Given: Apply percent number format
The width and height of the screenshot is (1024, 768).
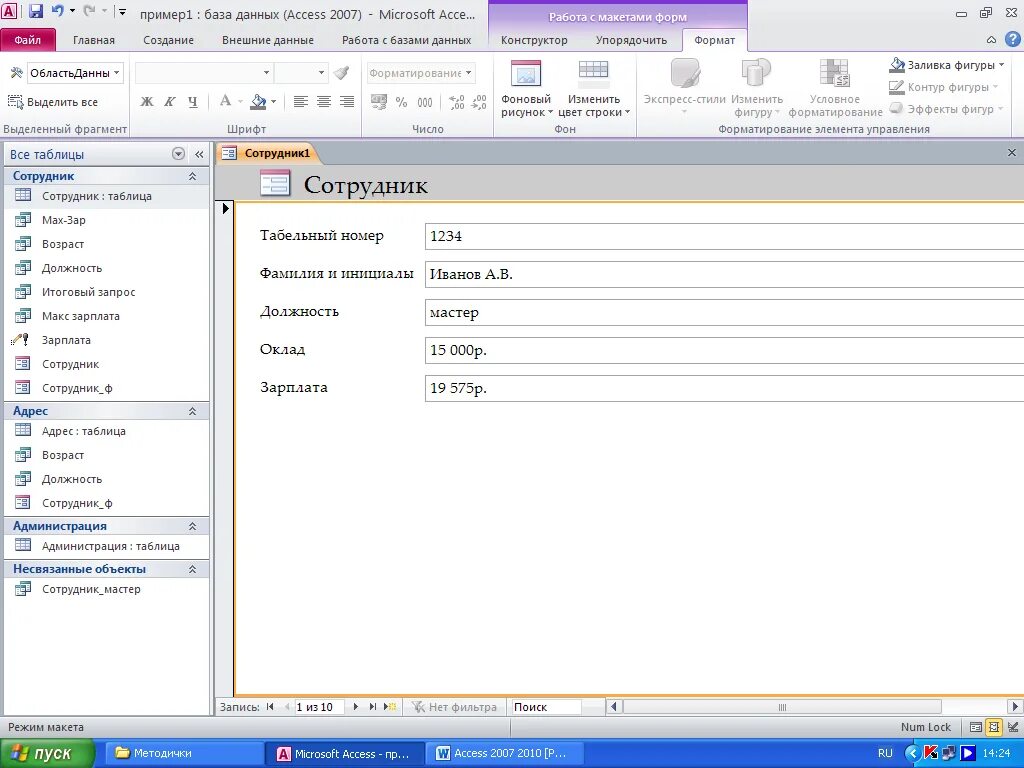Looking at the screenshot, I should (x=402, y=102).
